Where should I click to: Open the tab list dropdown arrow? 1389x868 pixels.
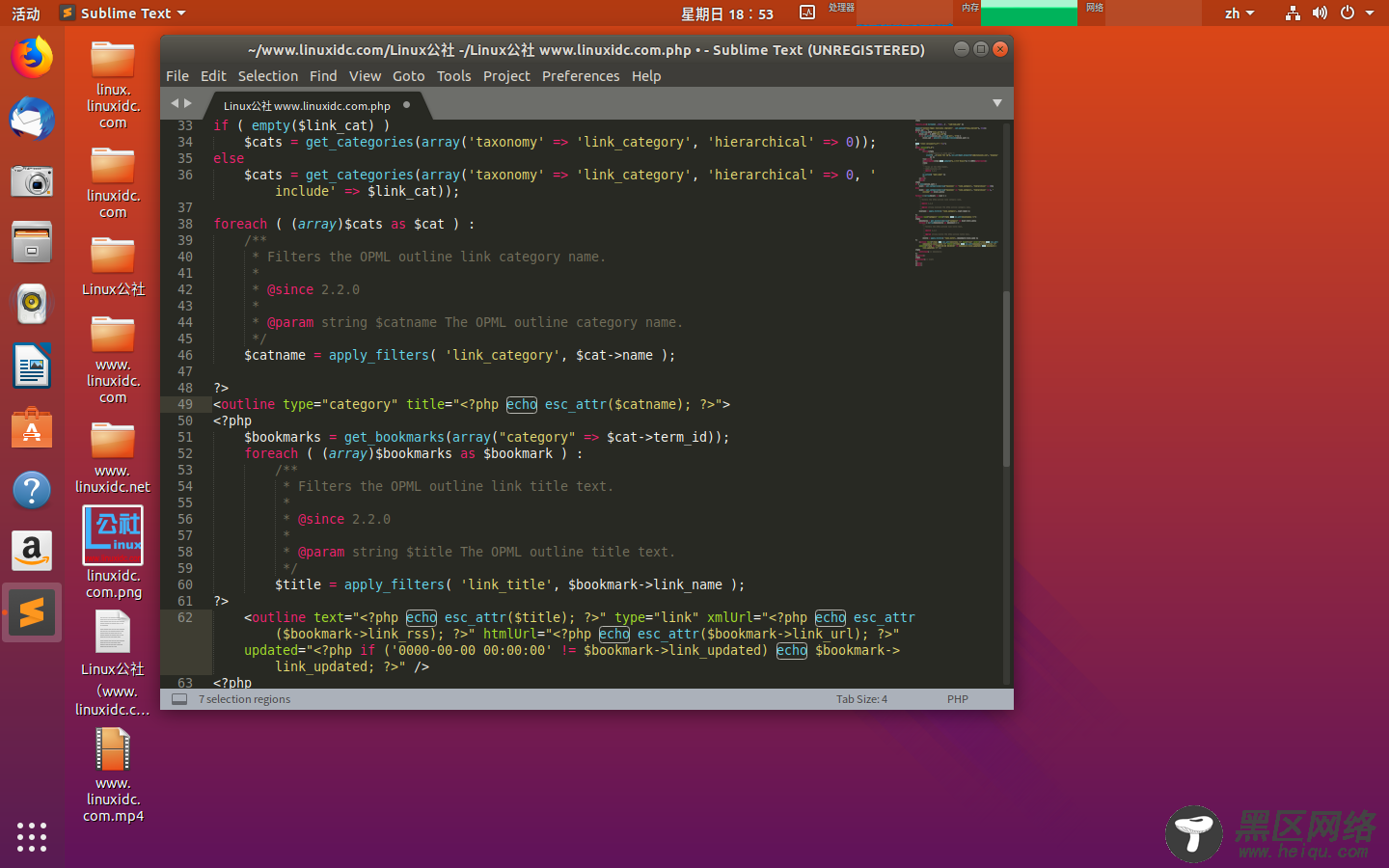[x=997, y=103]
